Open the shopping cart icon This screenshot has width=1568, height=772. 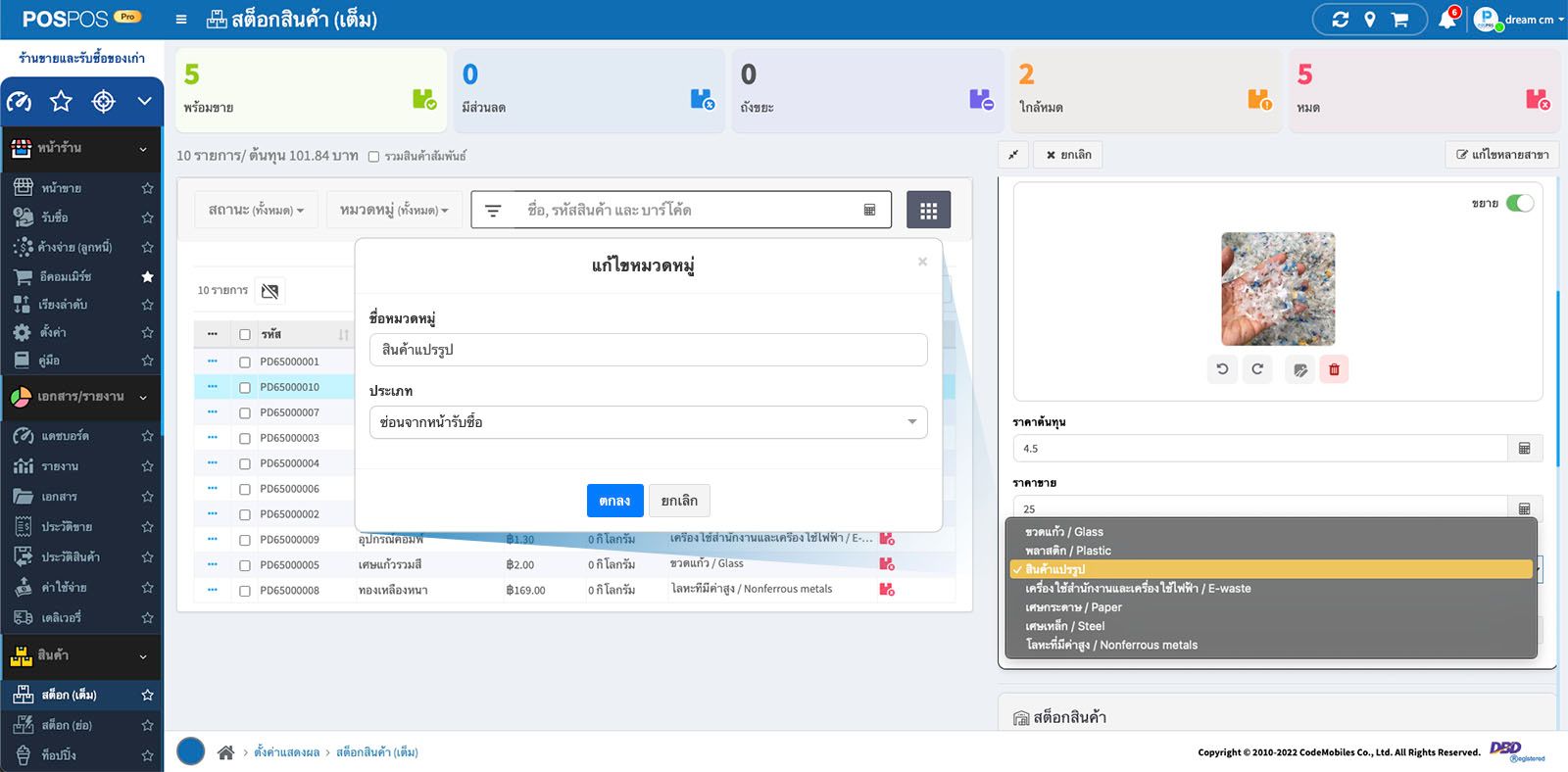(x=1399, y=20)
